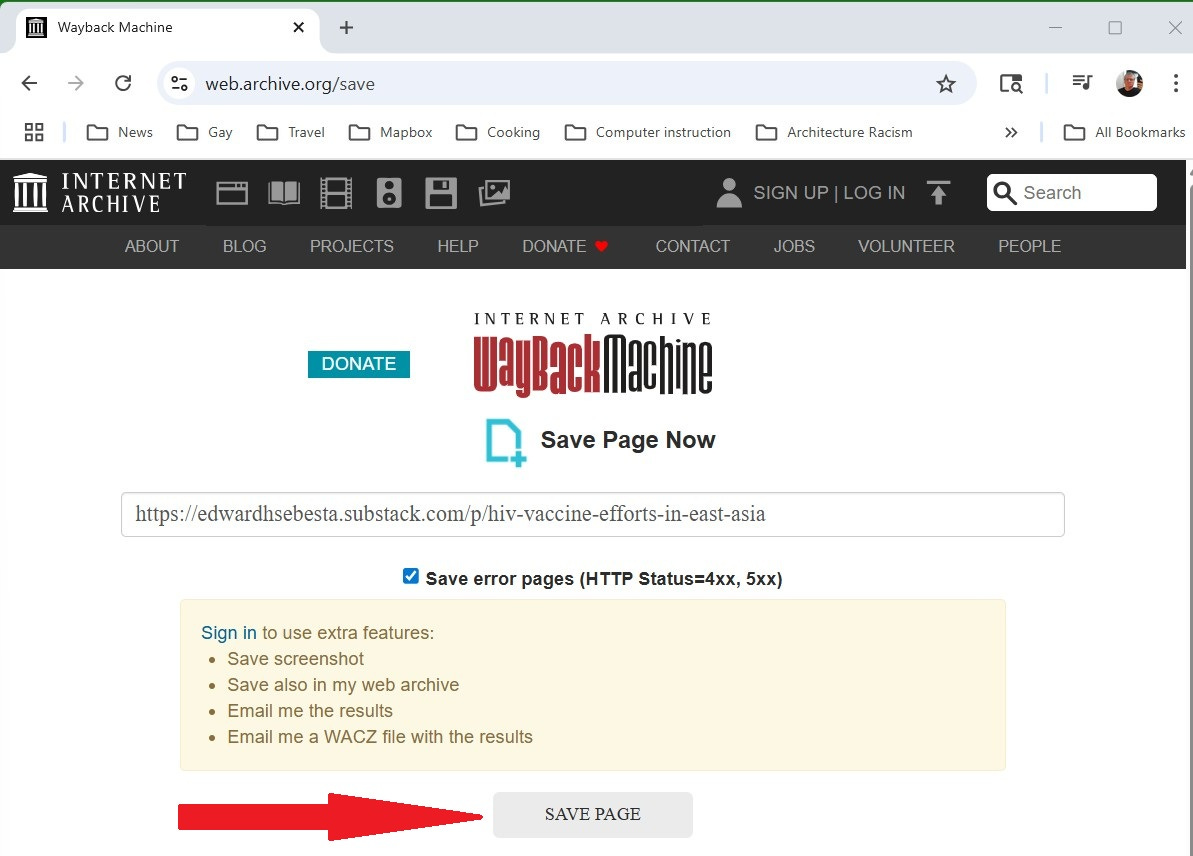Open the Texts book icon

(284, 193)
